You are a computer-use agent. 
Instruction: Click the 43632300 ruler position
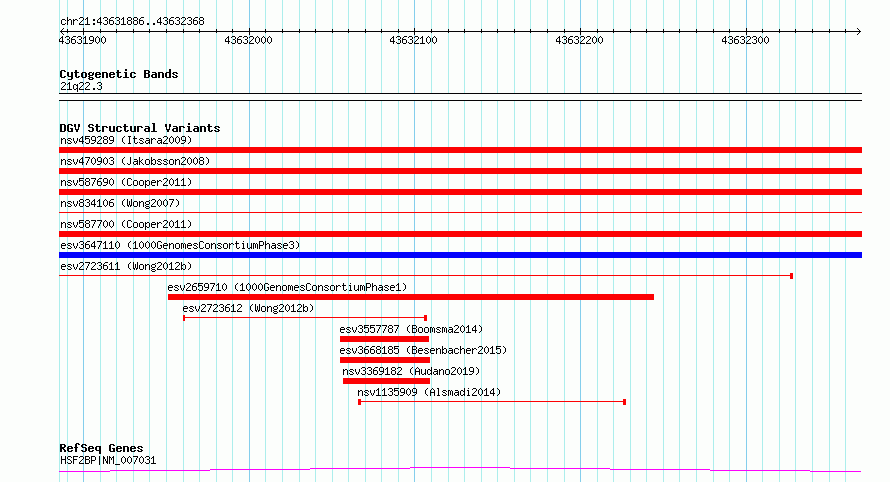(x=745, y=40)
